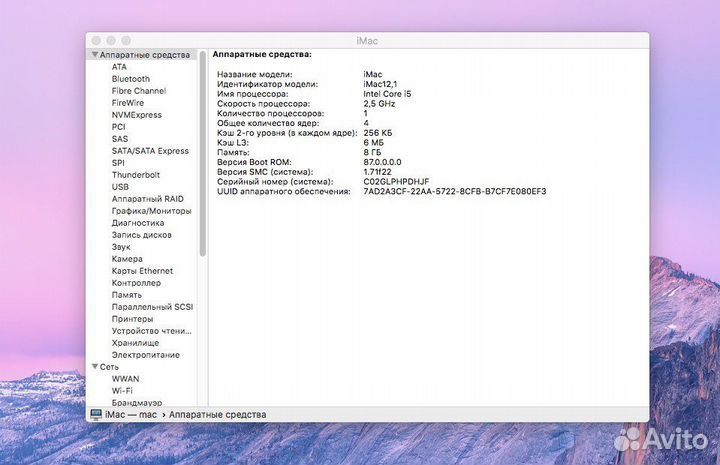Select Электропитание in the sidebar
This screenshot has width=720, height=465.
pyautogui.click(x=146, y=355)
